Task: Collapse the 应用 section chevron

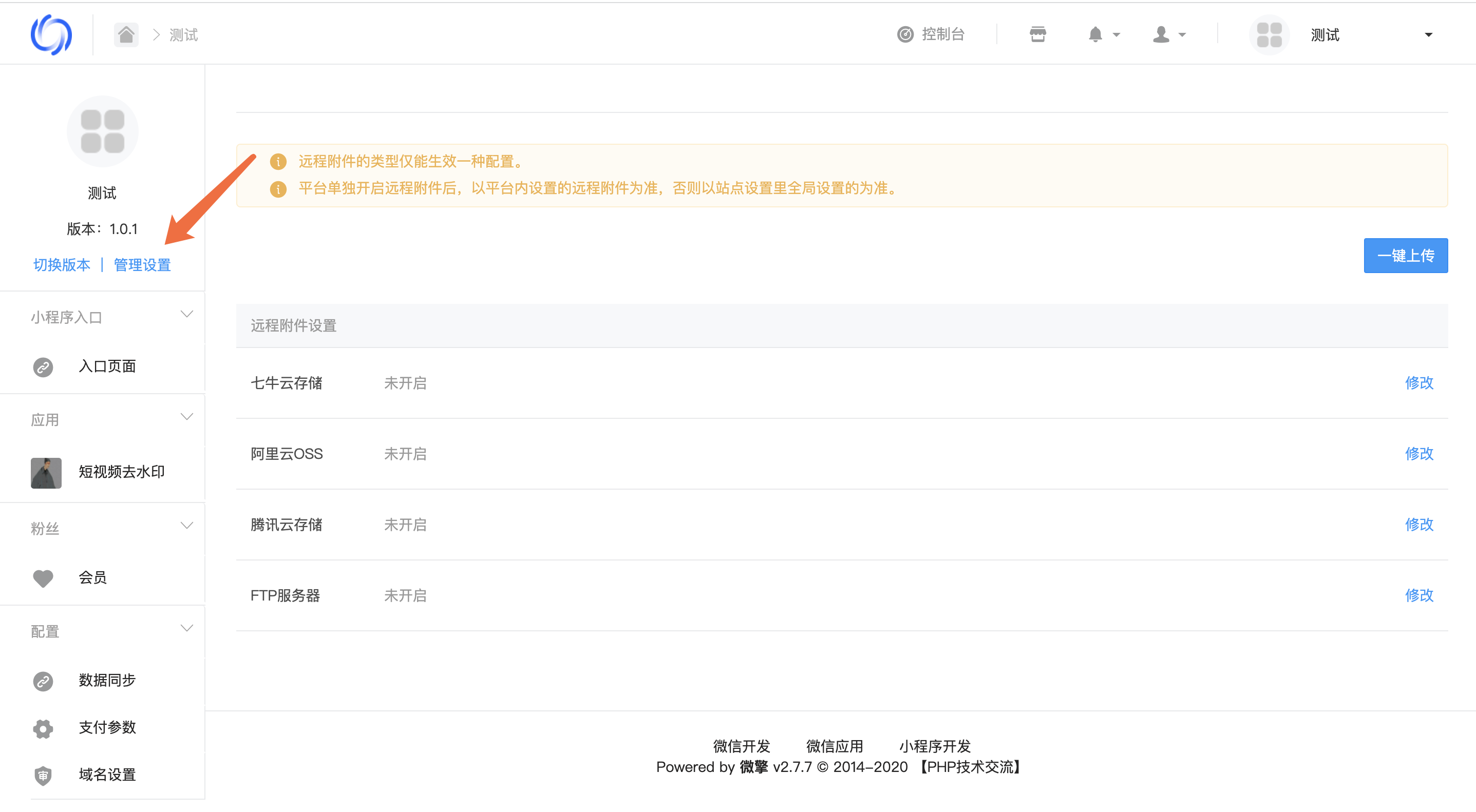Action: [186, 416]
